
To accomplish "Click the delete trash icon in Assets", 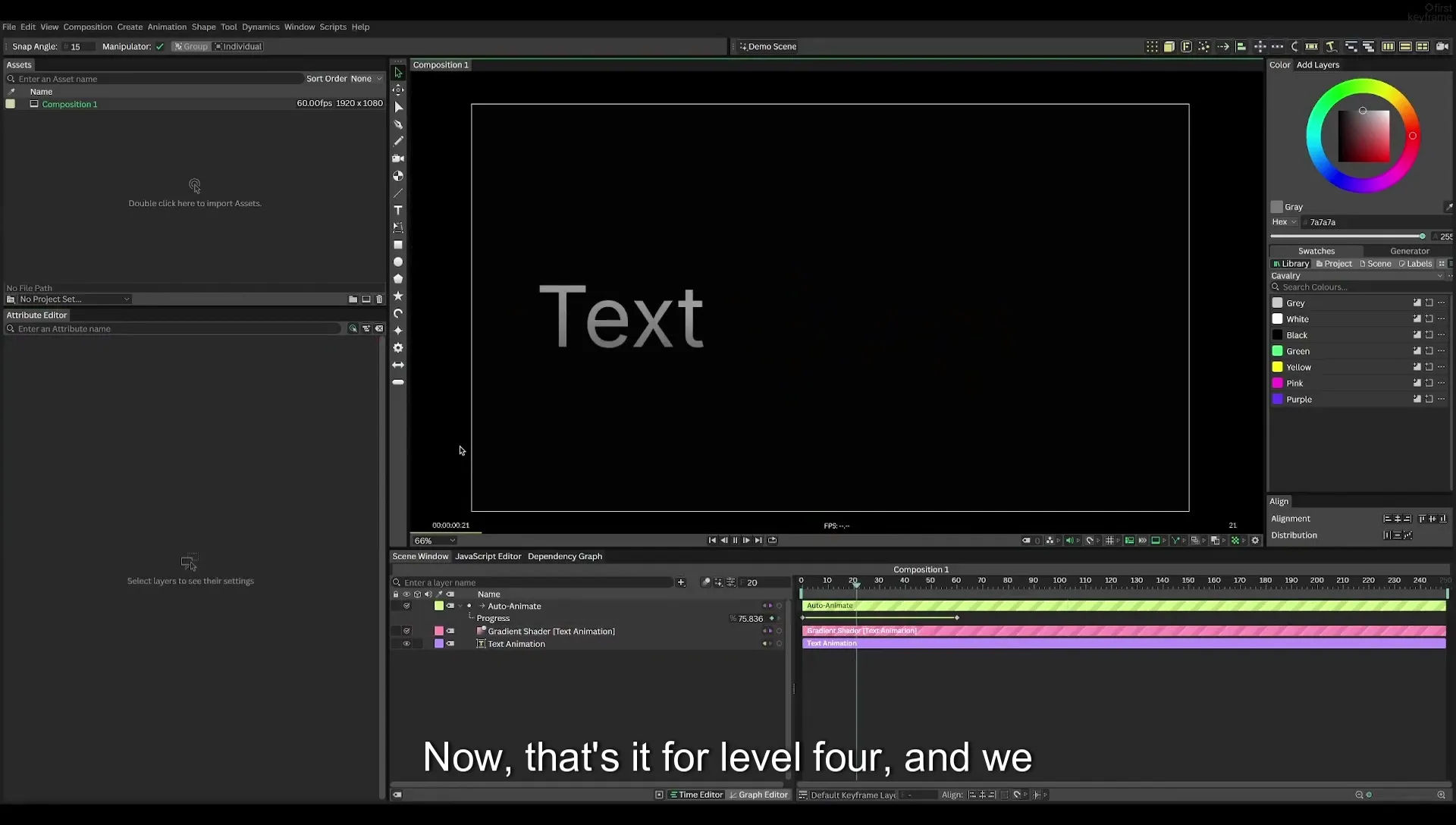I will [380, 300].
